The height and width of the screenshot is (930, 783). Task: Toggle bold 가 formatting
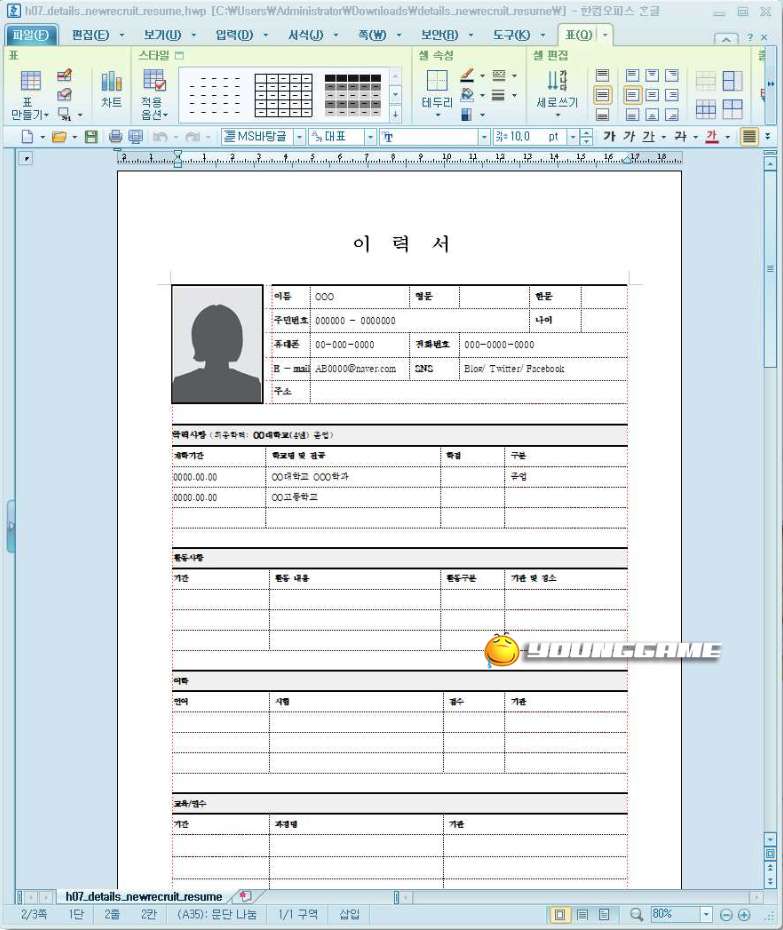[x=609, y=136]
